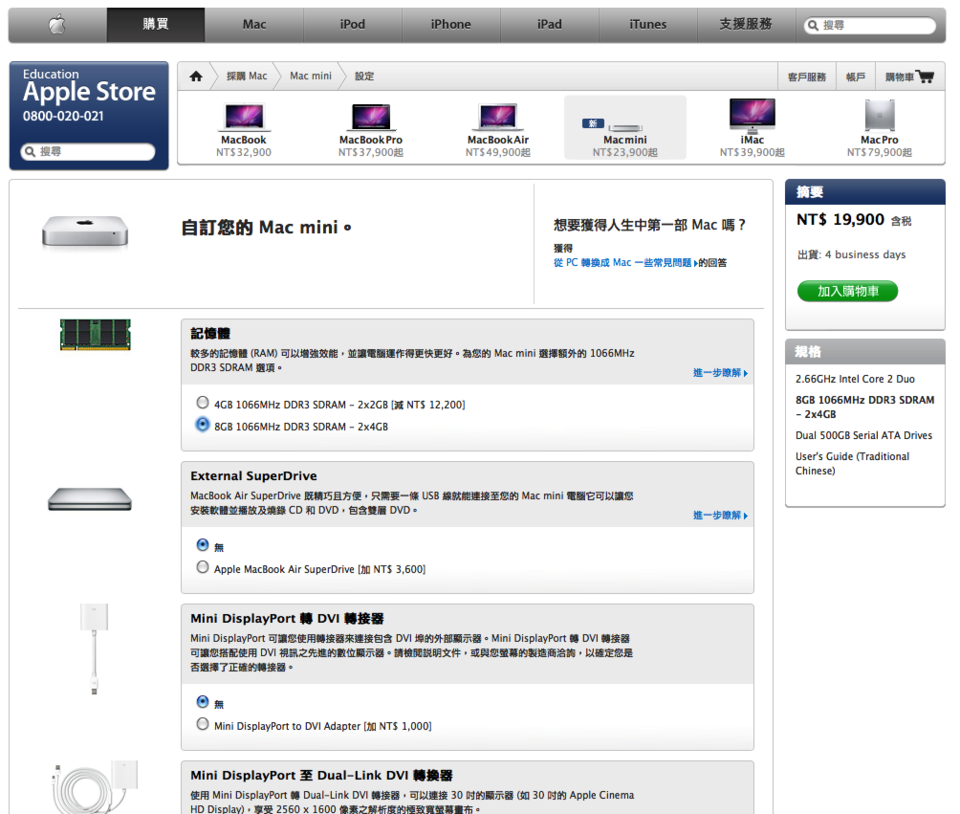
Task: Open the iPad navigation tab
Action: [x=549, y=25]
